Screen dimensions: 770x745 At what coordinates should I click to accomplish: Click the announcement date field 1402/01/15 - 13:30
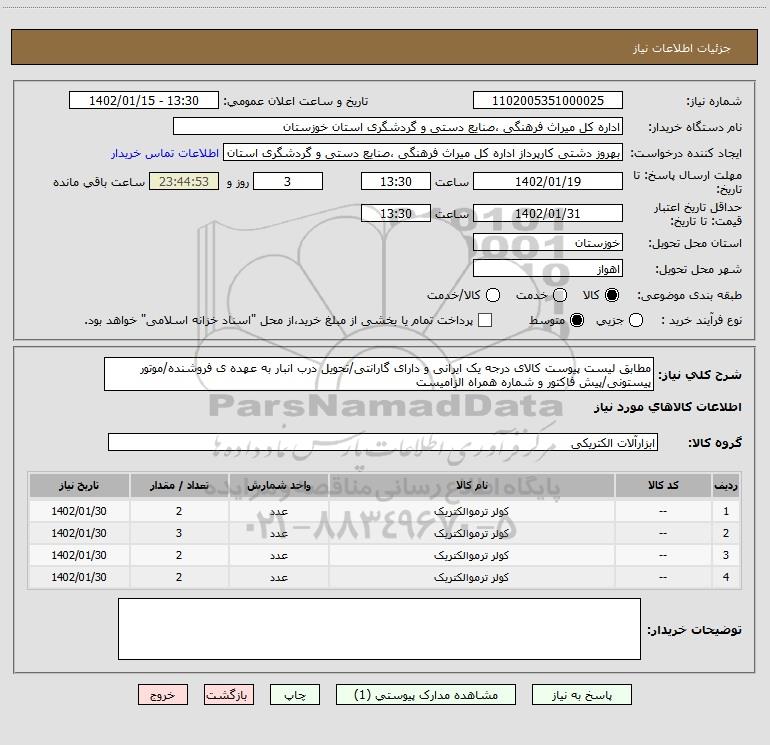pos(144,101)
